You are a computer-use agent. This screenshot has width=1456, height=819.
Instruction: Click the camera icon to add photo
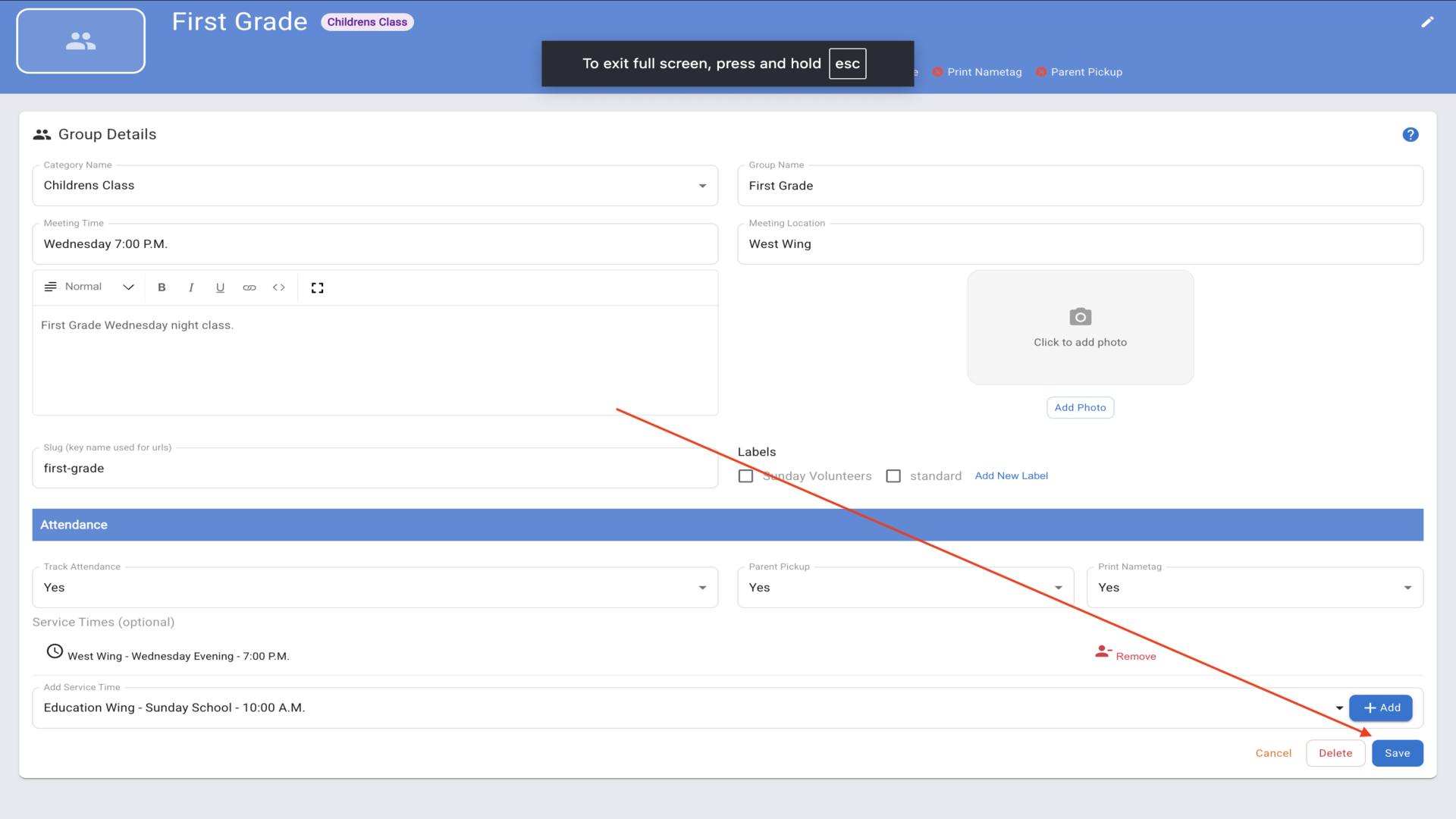[1081, 317]
